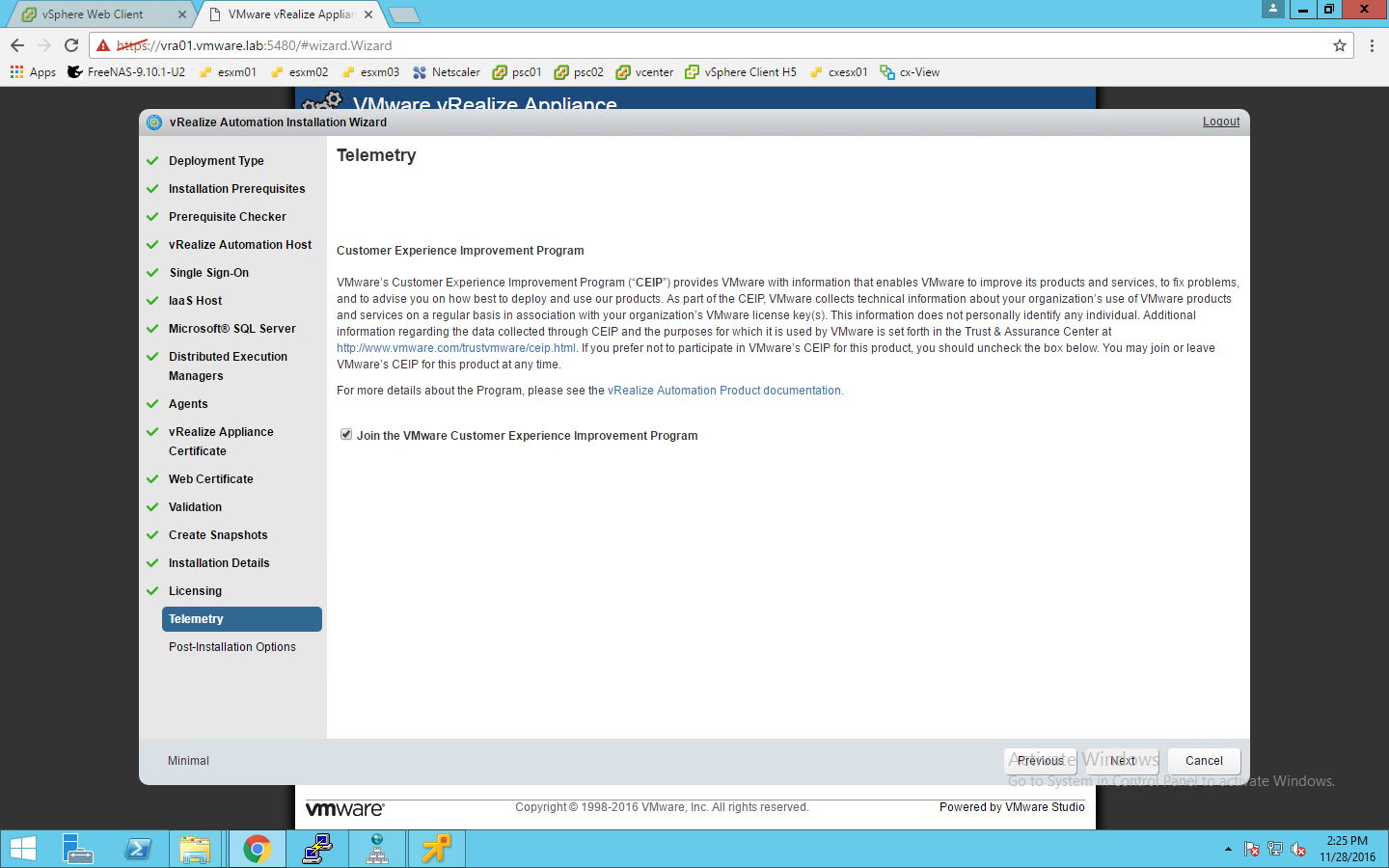Jump to the Single Sign-On step

[208, 273]
